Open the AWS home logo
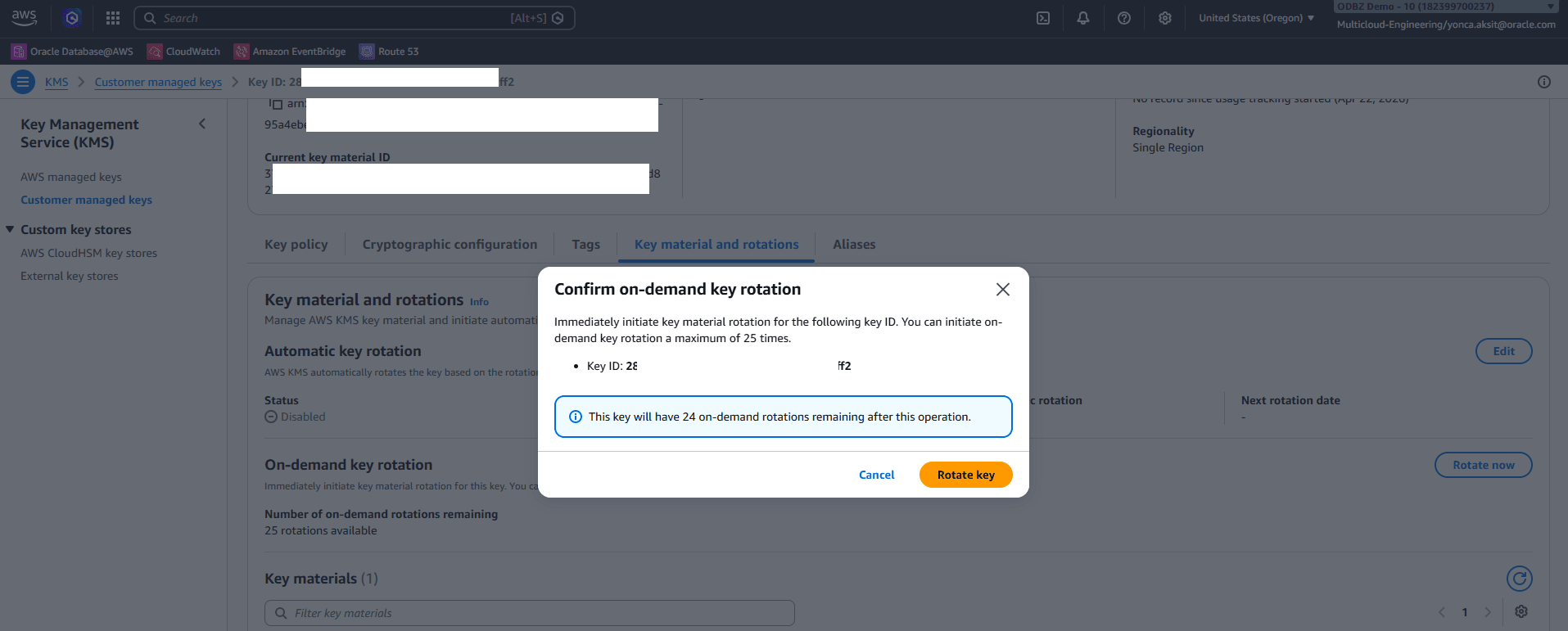This screenshot has width=1568, height=631. pos(25,17)
